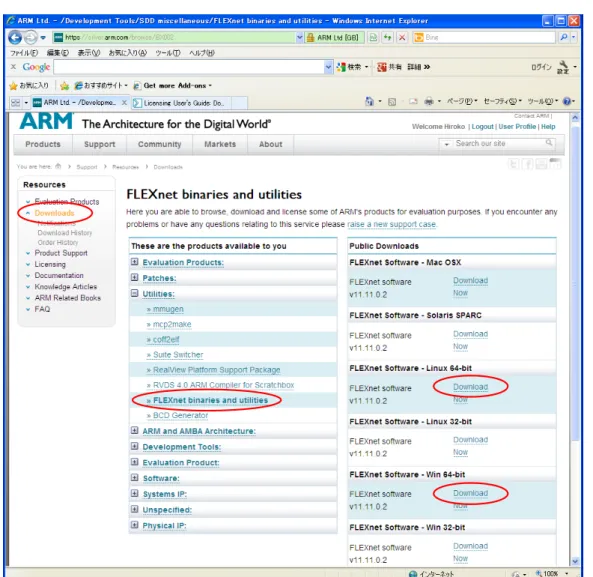Viewport: 593px width, 577px height.
Task: Expand the Evaluation Products category
Action: [x=134, y=262]
